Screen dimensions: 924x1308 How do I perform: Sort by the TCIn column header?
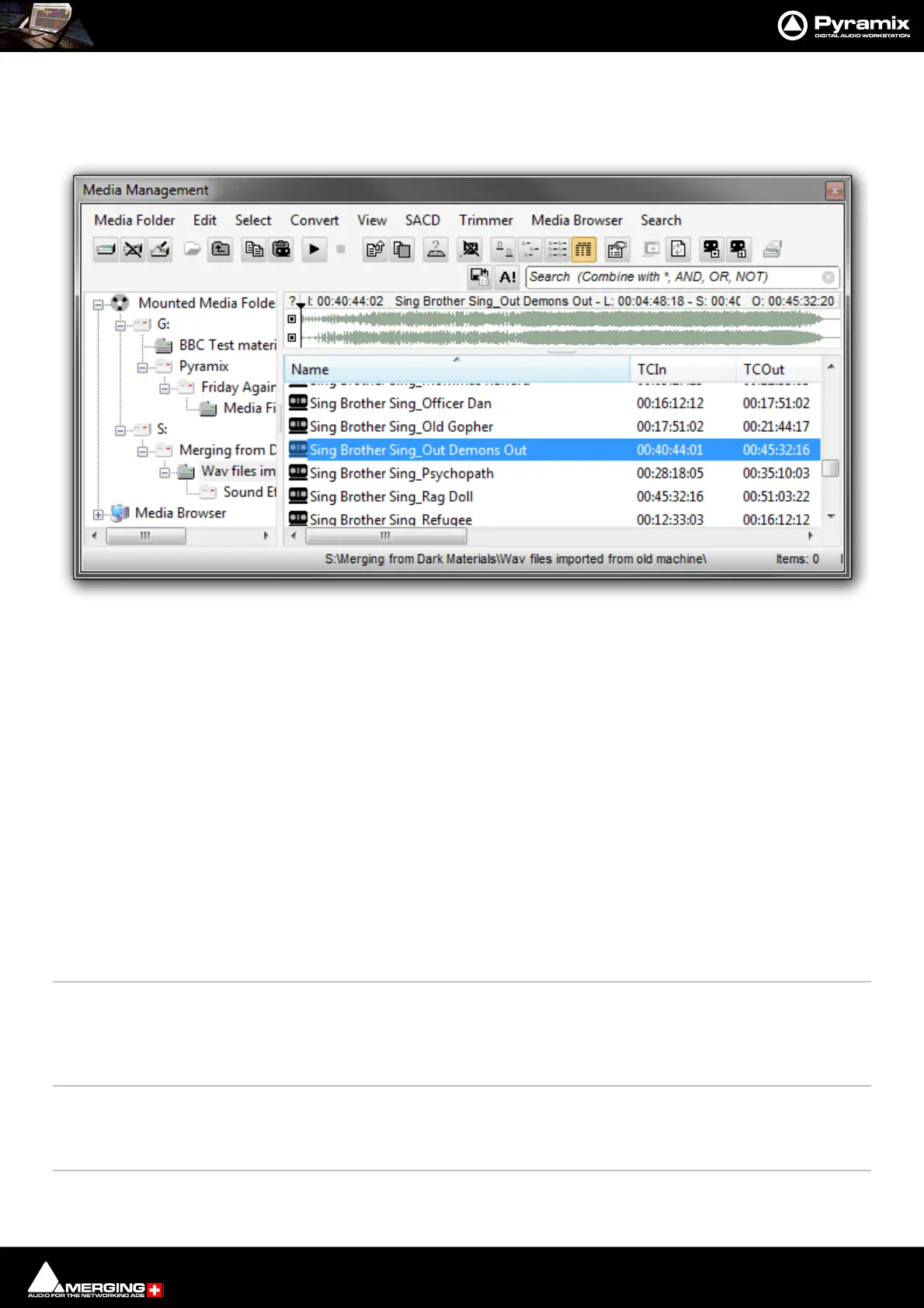coord(683,370)
